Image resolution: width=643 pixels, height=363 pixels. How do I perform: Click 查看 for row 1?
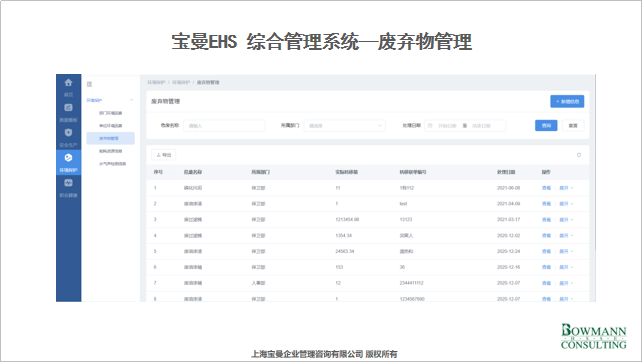pyautogui.click(x=546, y=188)
